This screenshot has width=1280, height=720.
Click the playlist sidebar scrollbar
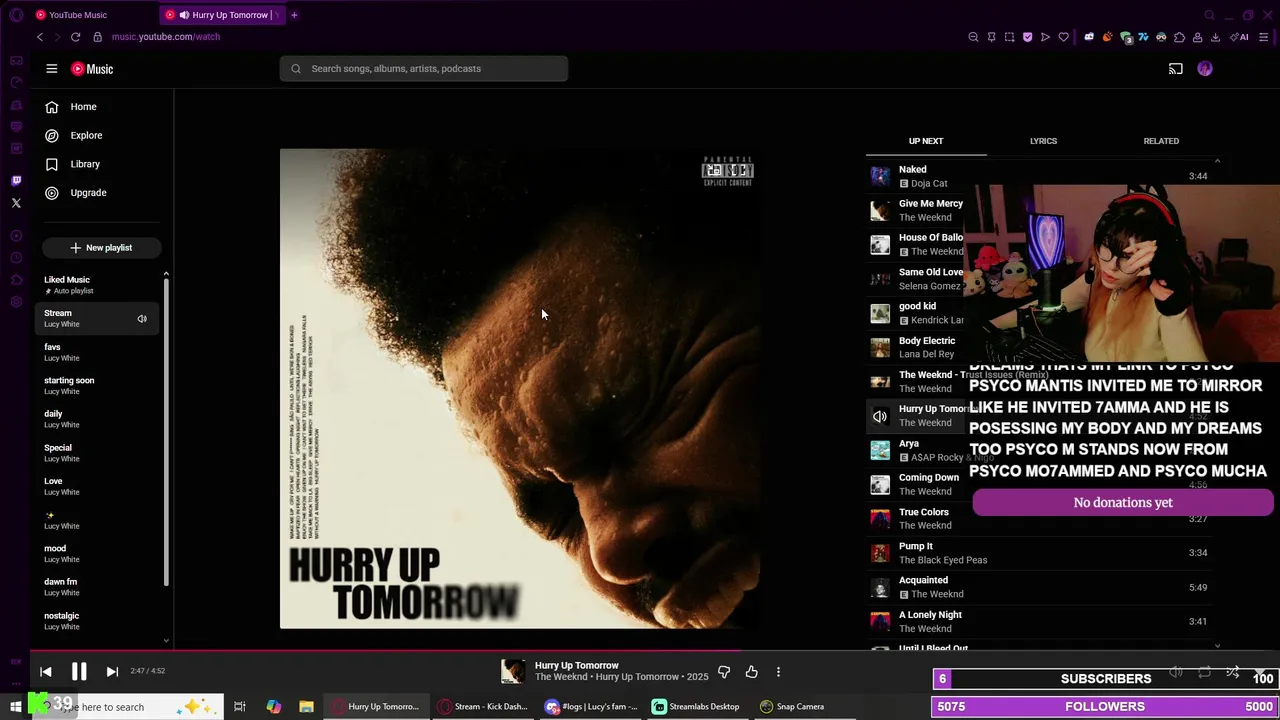(166, 432)
